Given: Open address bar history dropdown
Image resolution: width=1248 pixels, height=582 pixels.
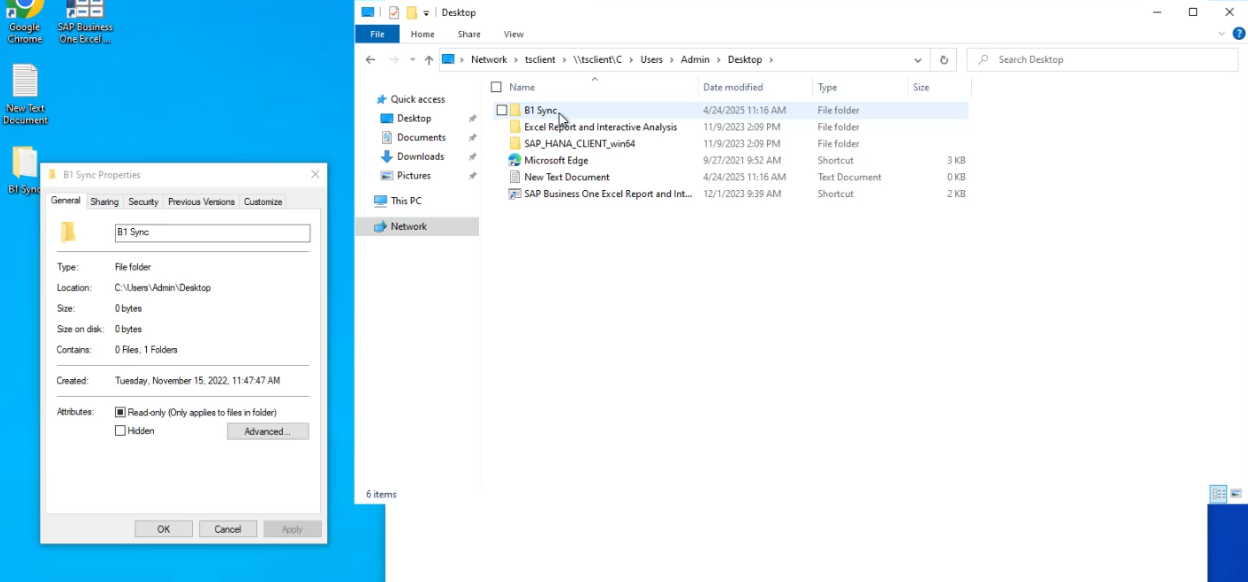Looking at the screenshot, I should pos(918,60).
